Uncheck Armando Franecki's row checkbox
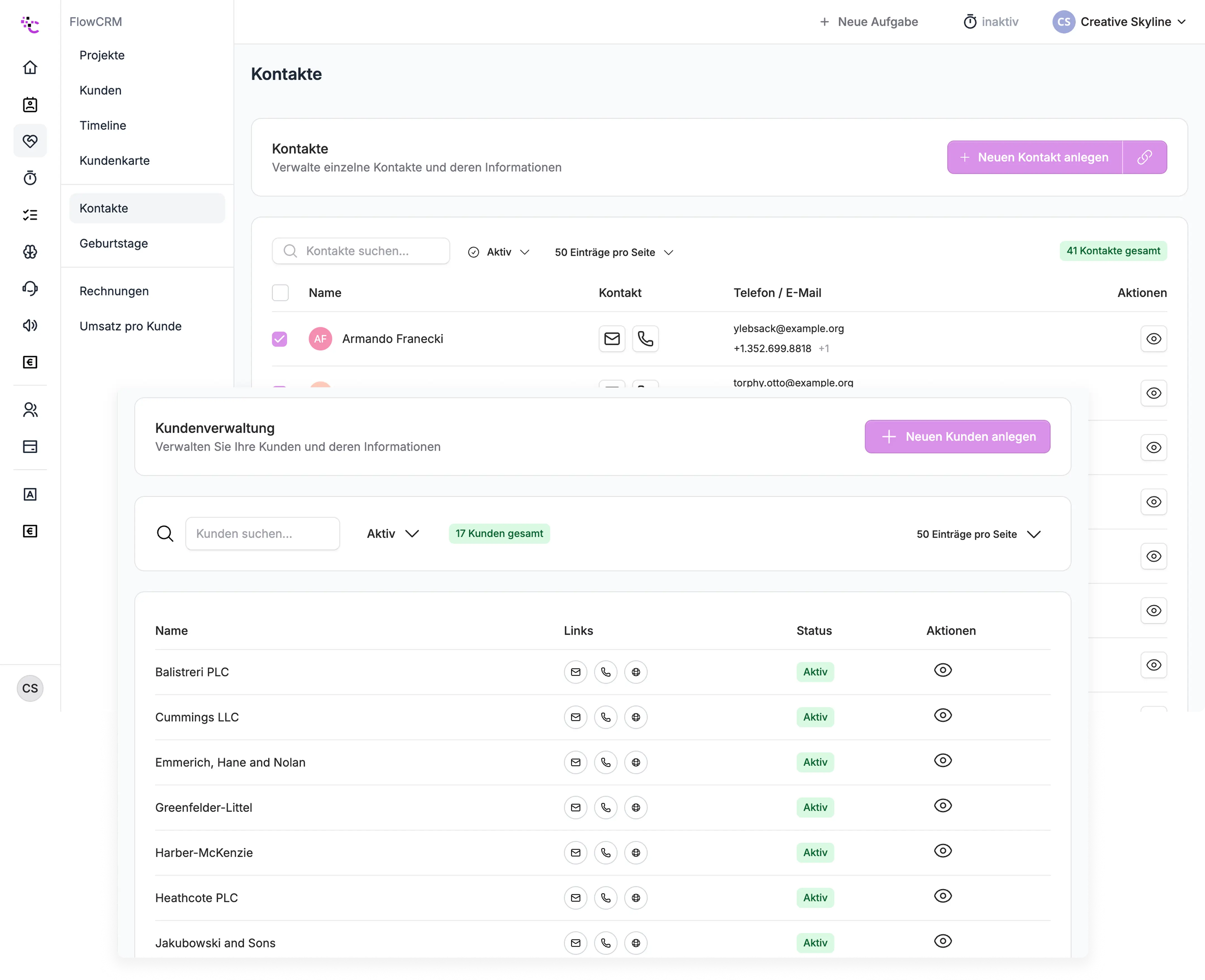Screen dimensions: 1205x980 [x=279, y=339]
